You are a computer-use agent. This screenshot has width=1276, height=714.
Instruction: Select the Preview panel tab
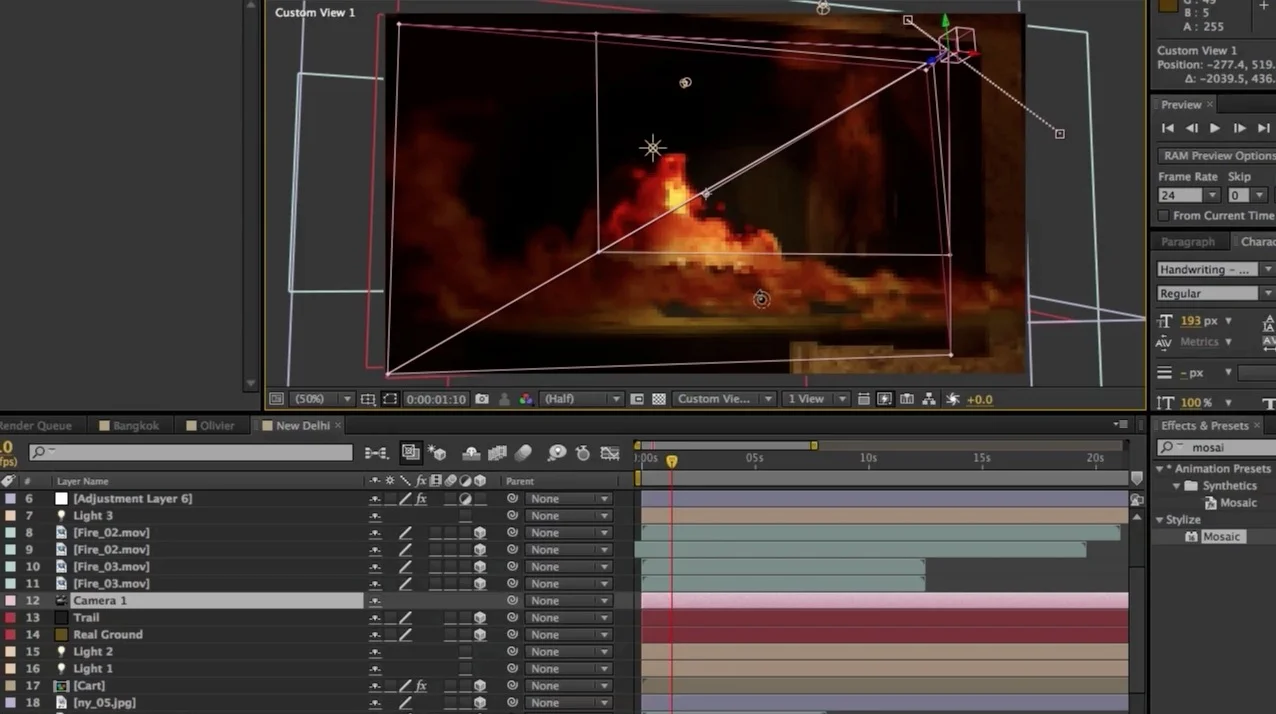(x=1181, y=105)
